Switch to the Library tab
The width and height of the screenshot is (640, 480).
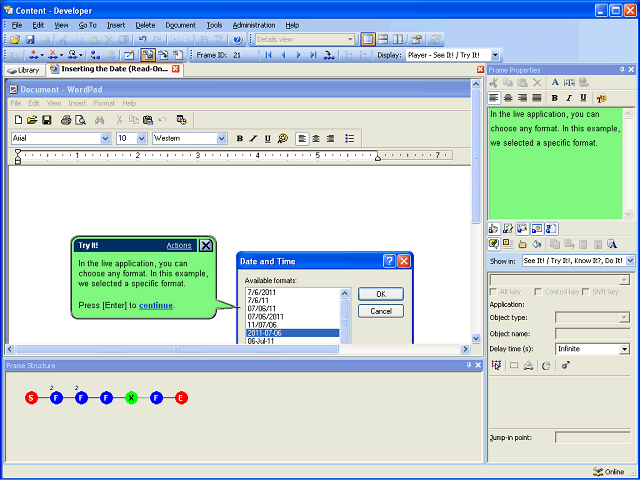tap(24, 70)
